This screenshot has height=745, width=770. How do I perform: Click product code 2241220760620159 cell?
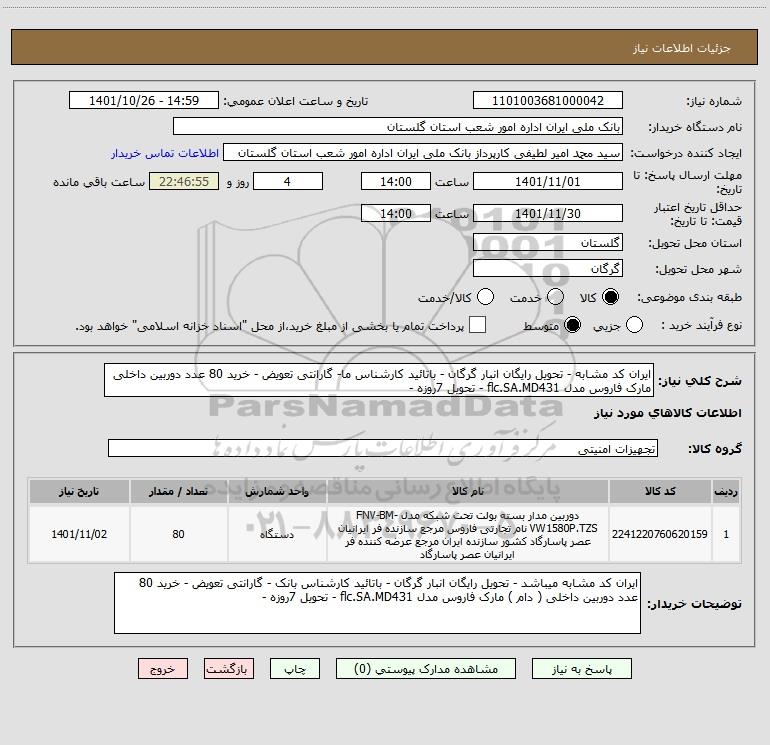coord(660,534)
